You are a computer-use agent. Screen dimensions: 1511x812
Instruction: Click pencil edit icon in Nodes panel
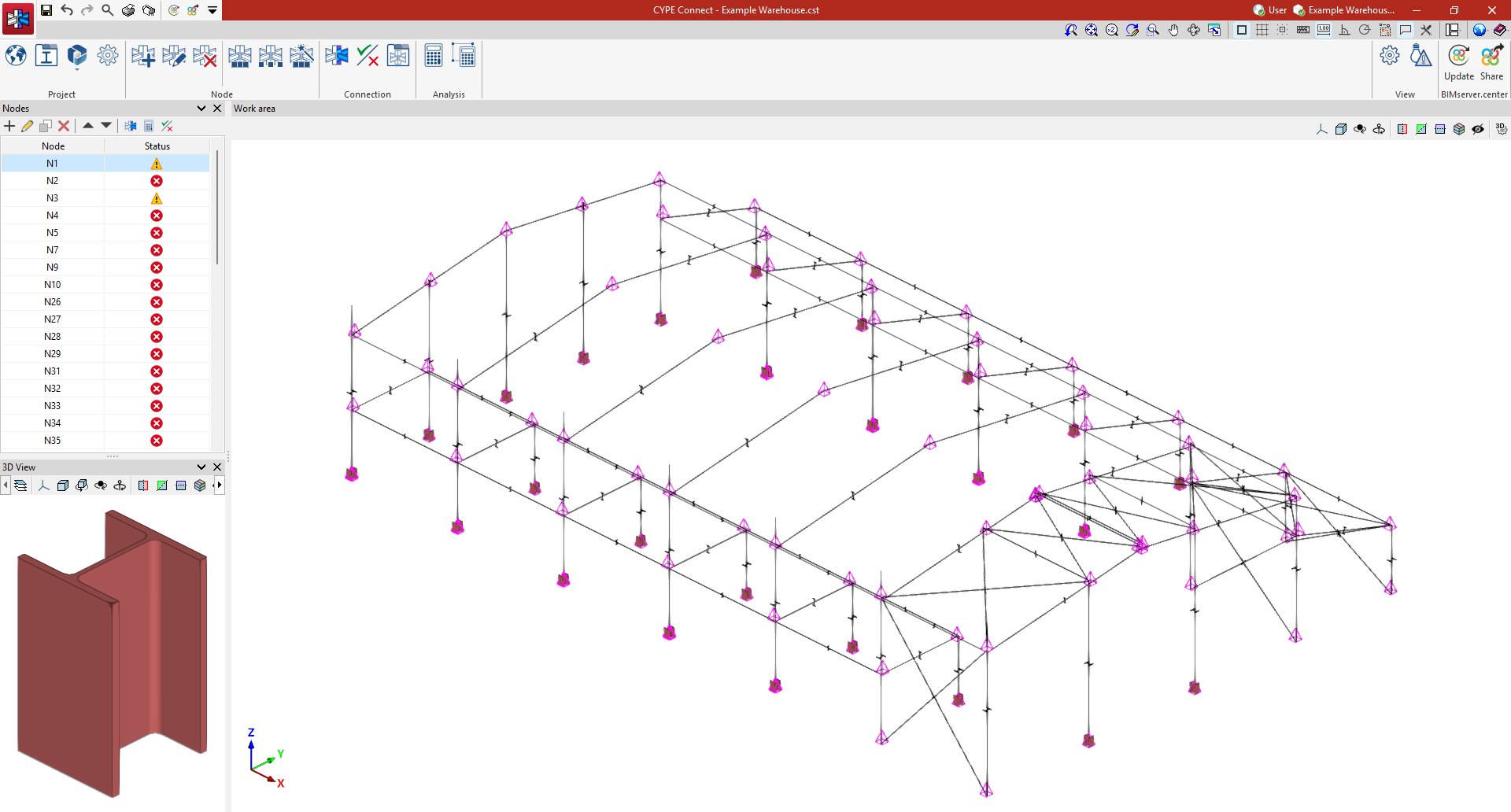tap(28, 126)
